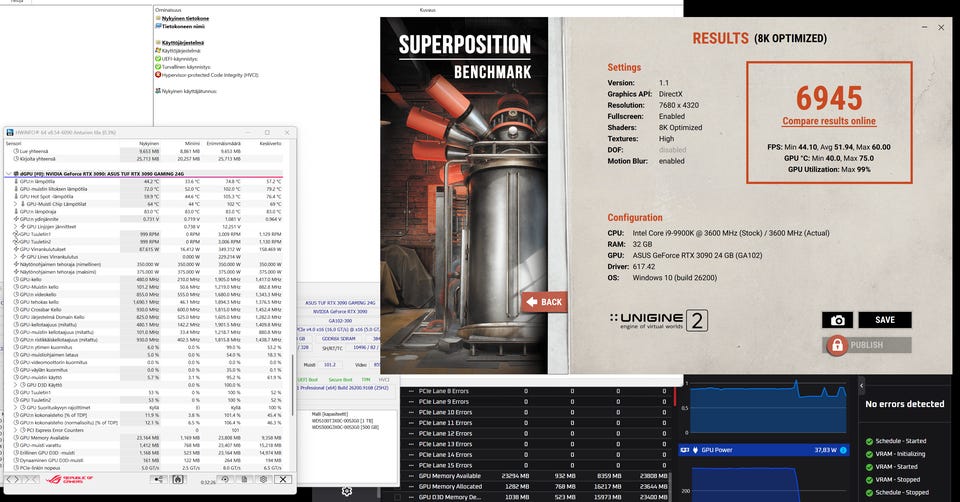The height and width of the screenshot is (502, 960).
Task: Click the gear icon below the disk list
Action: pyautogui.click(x=347, y=492)
